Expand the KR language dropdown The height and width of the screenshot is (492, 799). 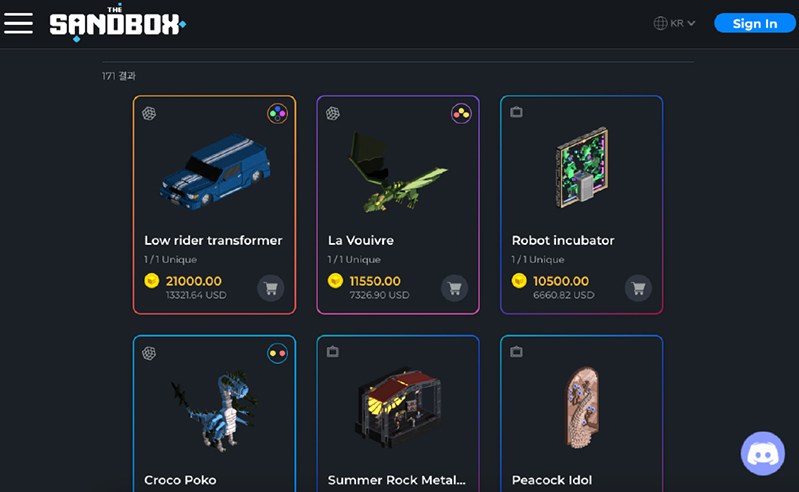click(674, 23)
